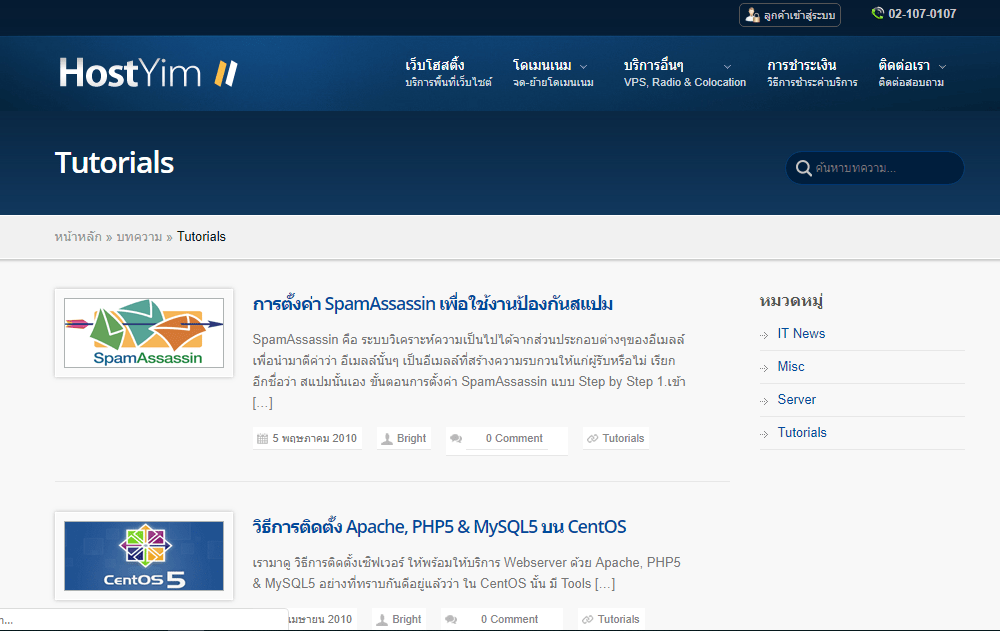This screenshot has width=1000, height=631.
Task: Click Tutorials tag on CentOS post
Action: point(618,620)
